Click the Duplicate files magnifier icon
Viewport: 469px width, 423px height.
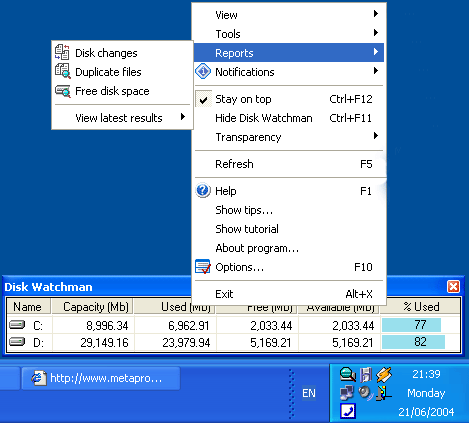pos(63,71)
